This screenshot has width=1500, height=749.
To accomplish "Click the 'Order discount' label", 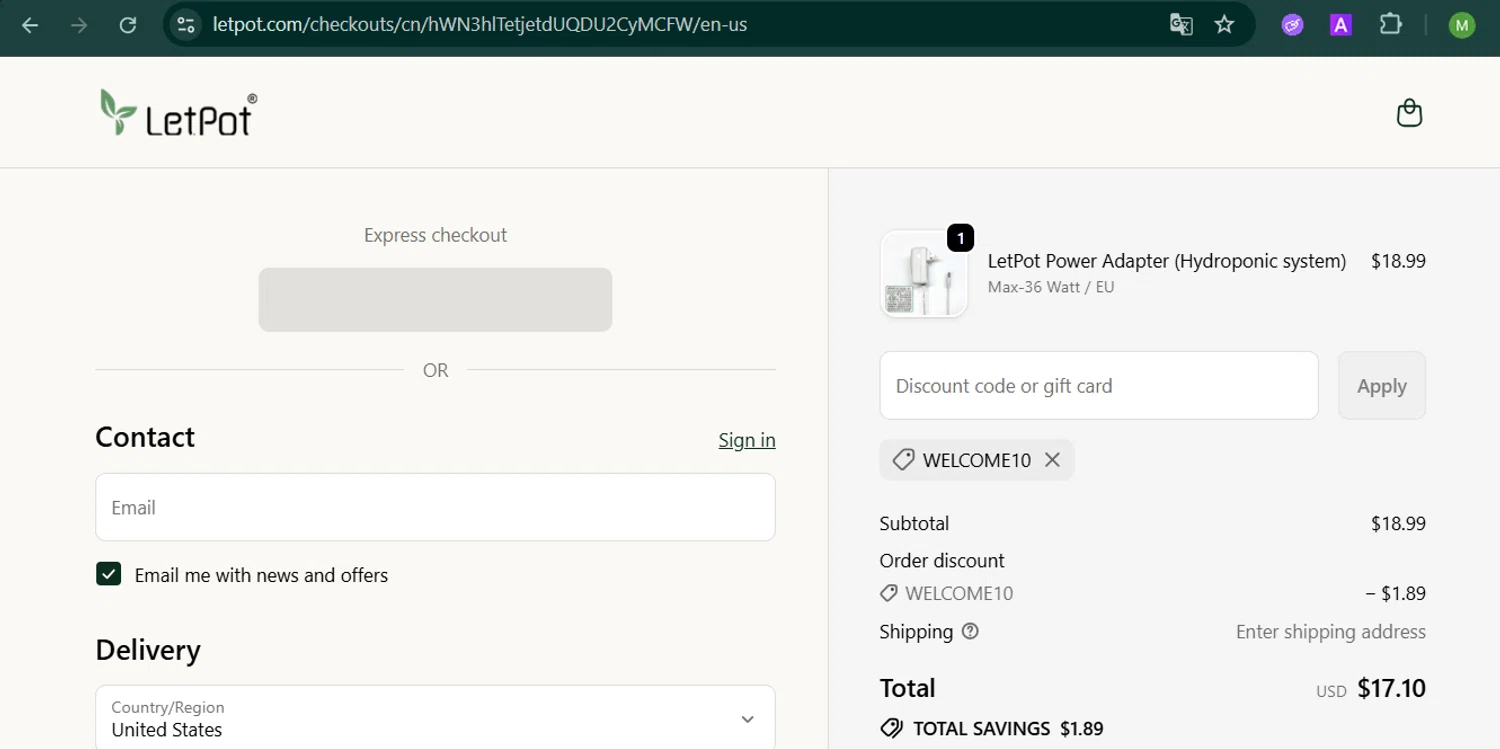I will click(942, 560).
